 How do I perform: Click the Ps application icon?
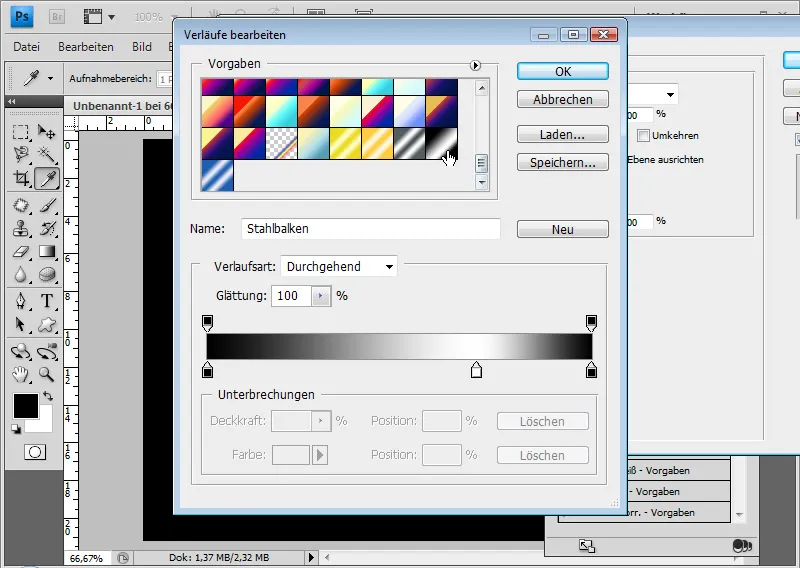point(22,16)
